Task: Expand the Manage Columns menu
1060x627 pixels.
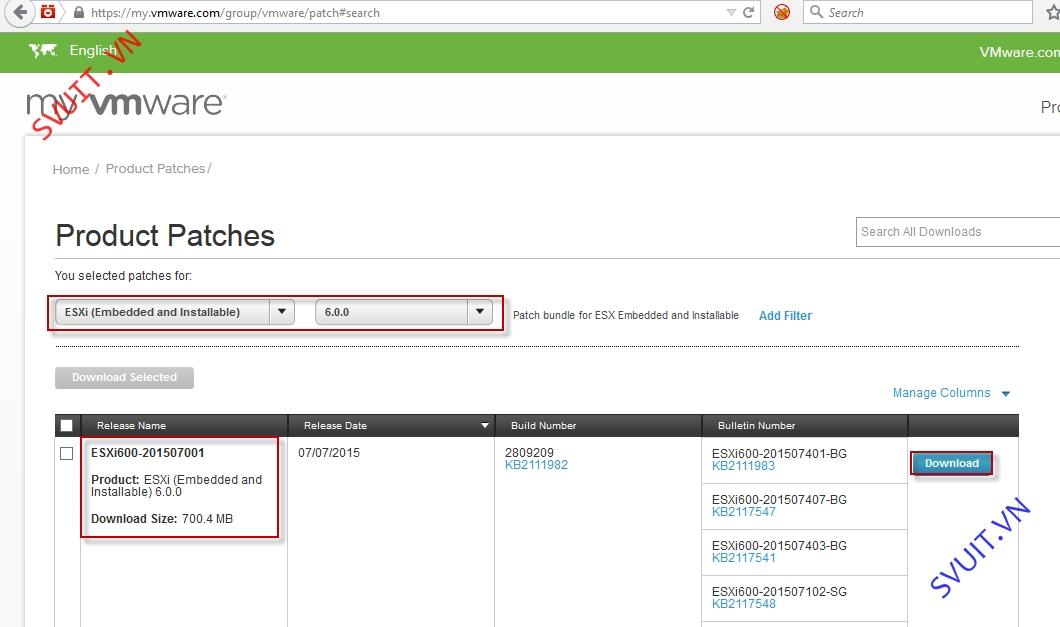Action: click(x=951, y=393)
